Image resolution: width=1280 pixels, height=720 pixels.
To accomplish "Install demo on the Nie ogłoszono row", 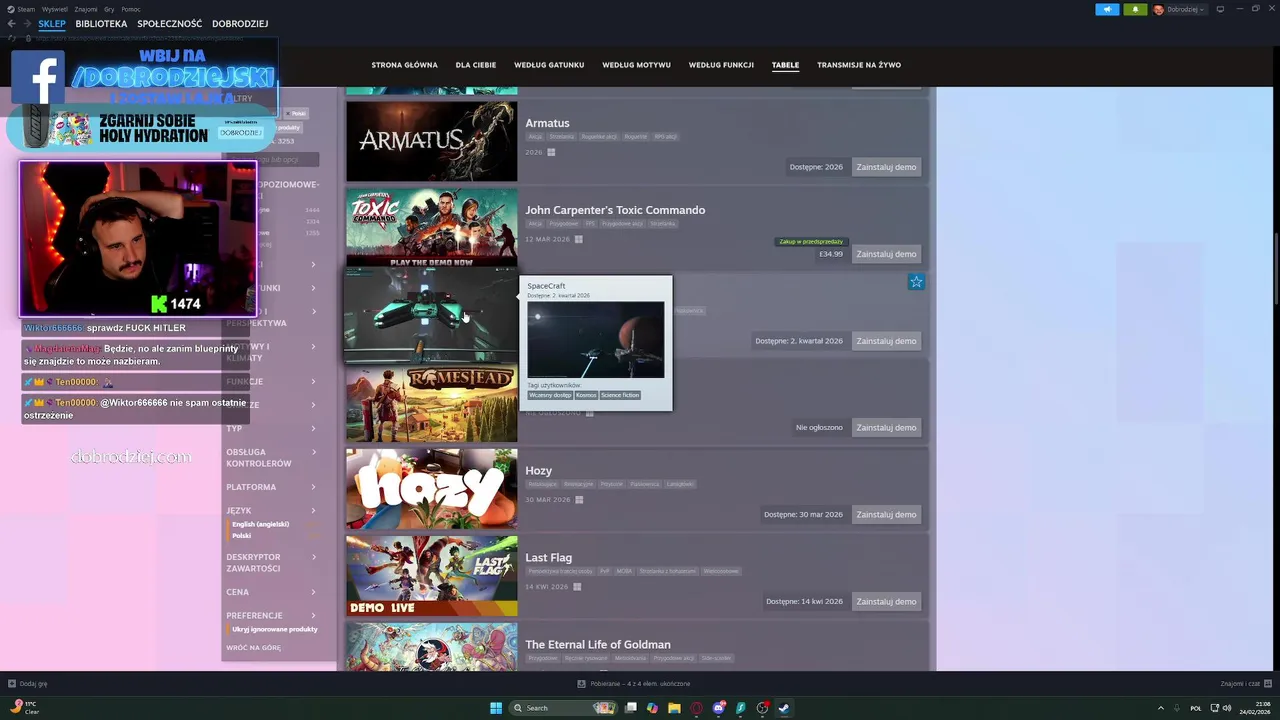I will 886,427.
